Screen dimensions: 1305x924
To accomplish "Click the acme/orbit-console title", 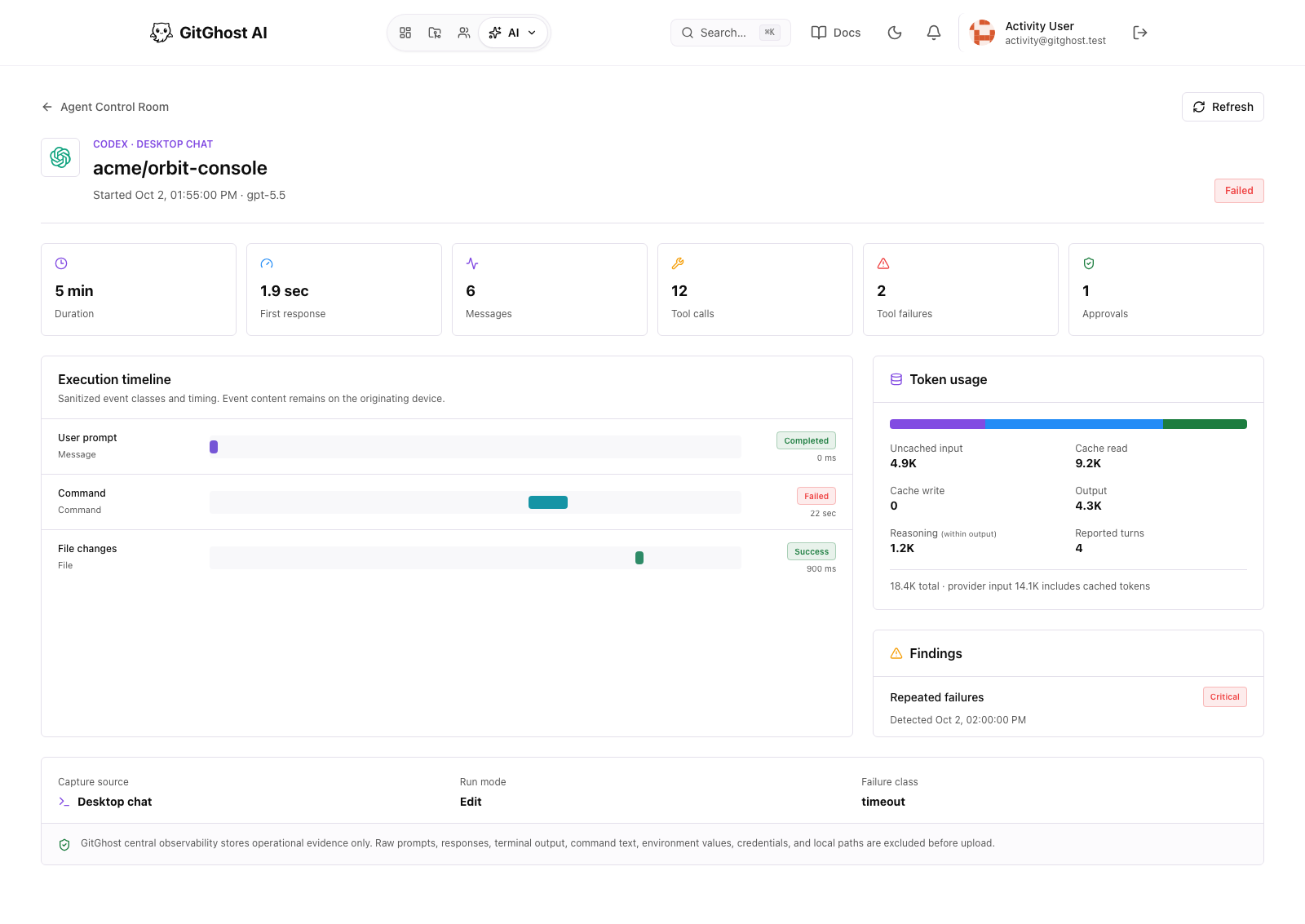I will click(x=180, y=168).
